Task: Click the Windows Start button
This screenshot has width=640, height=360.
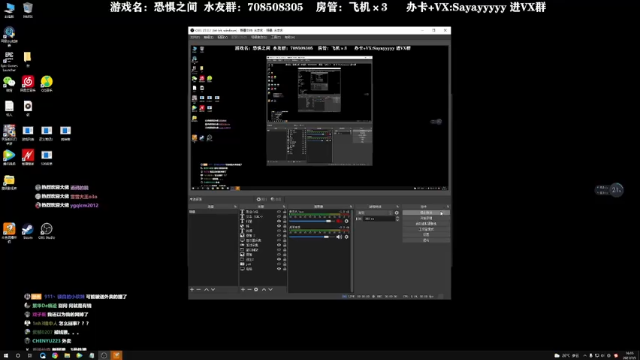Action: pos(6,356)
